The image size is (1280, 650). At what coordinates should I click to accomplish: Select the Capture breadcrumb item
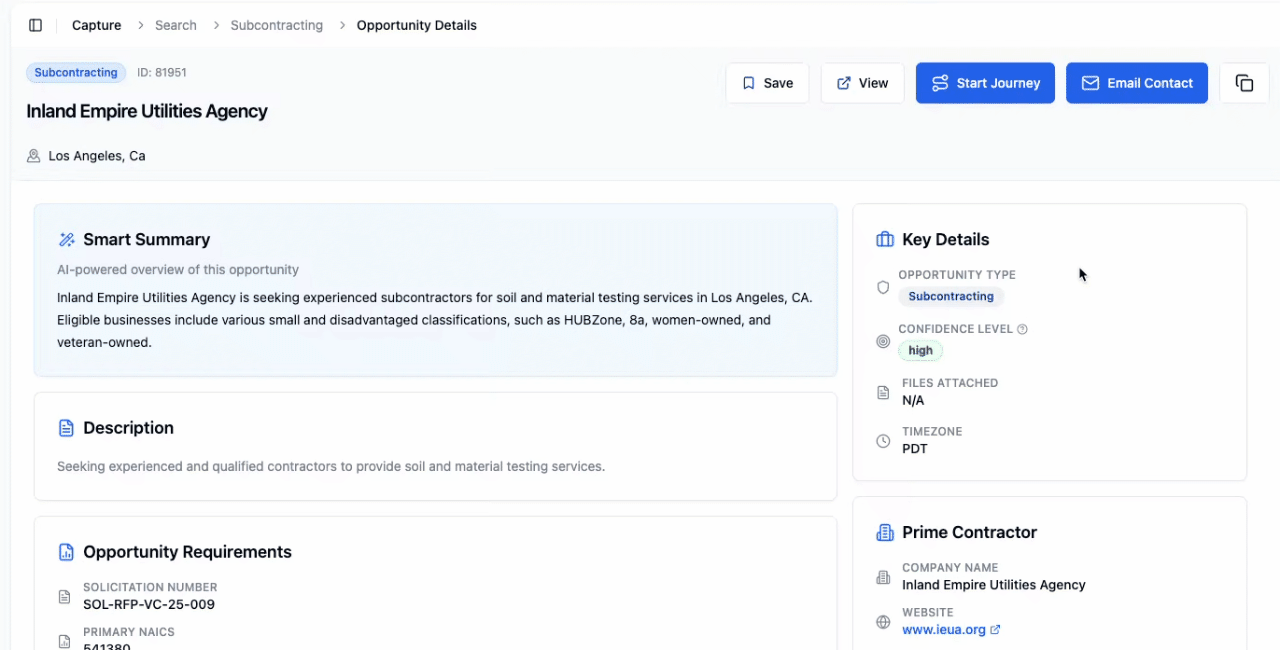point(96,25)
